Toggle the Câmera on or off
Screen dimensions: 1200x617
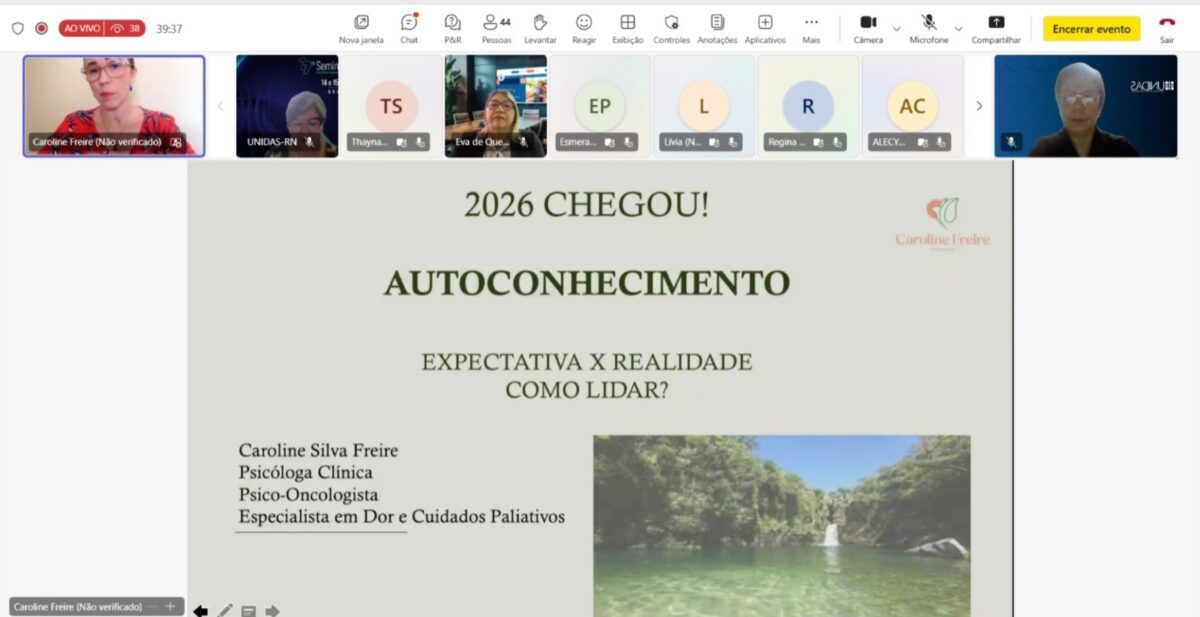tap(868, 28)
